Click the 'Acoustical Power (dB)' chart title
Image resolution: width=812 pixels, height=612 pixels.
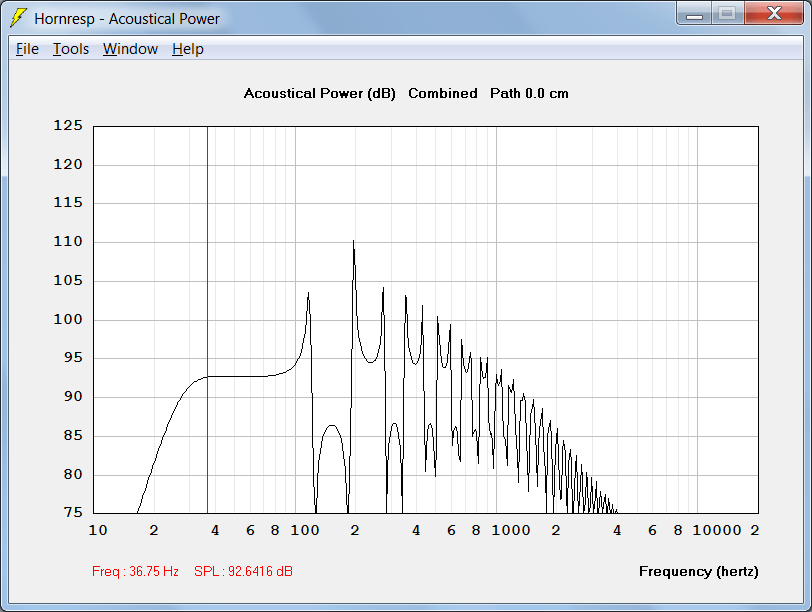[320, 93]
